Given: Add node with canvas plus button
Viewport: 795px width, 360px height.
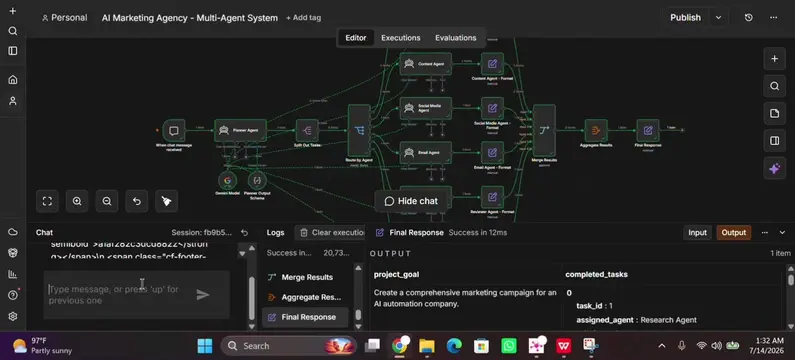Looking at the screenshot, I should [774, 59].
